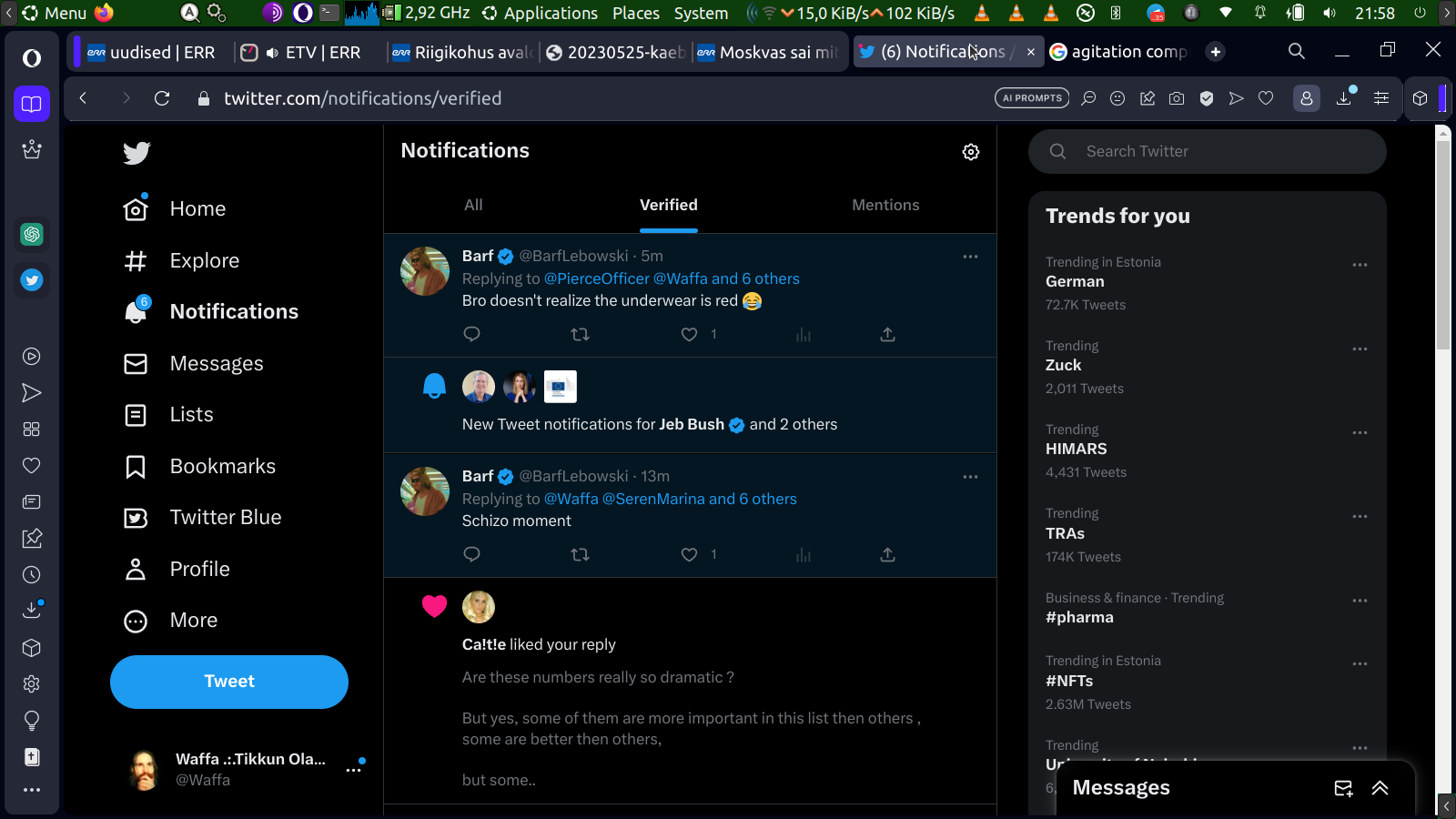Viewport: 1456px width, 819px height.
Task: Switch to agitation comp browser tab
Action: 1119,52
